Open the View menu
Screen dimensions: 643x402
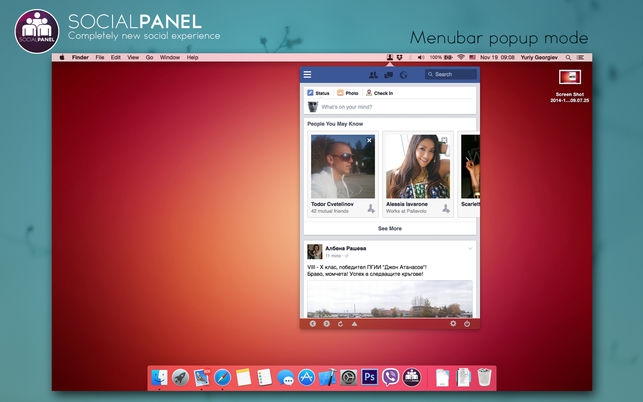(x=133, y=57)
